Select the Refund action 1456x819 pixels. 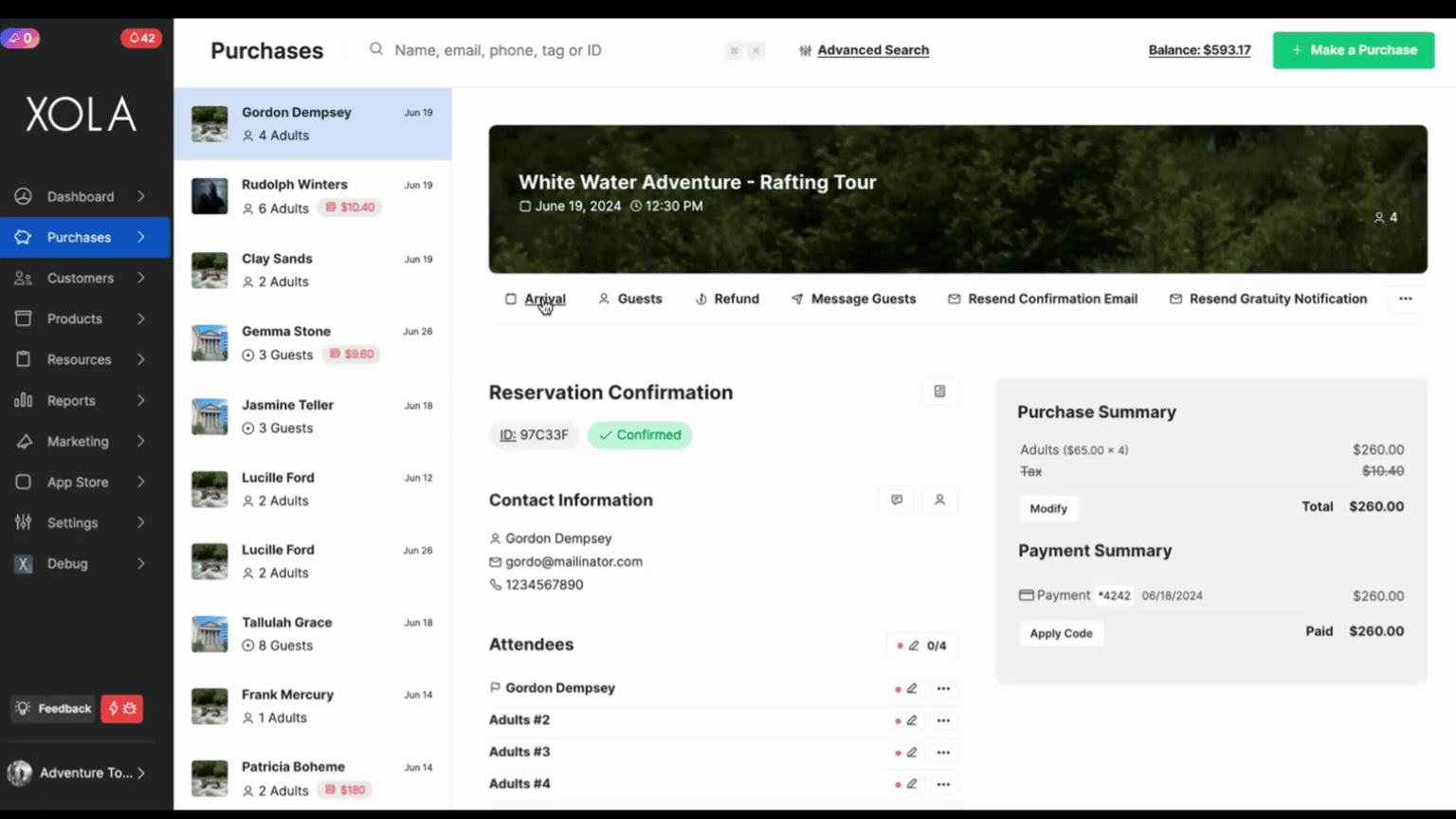(x=727, y=299)
